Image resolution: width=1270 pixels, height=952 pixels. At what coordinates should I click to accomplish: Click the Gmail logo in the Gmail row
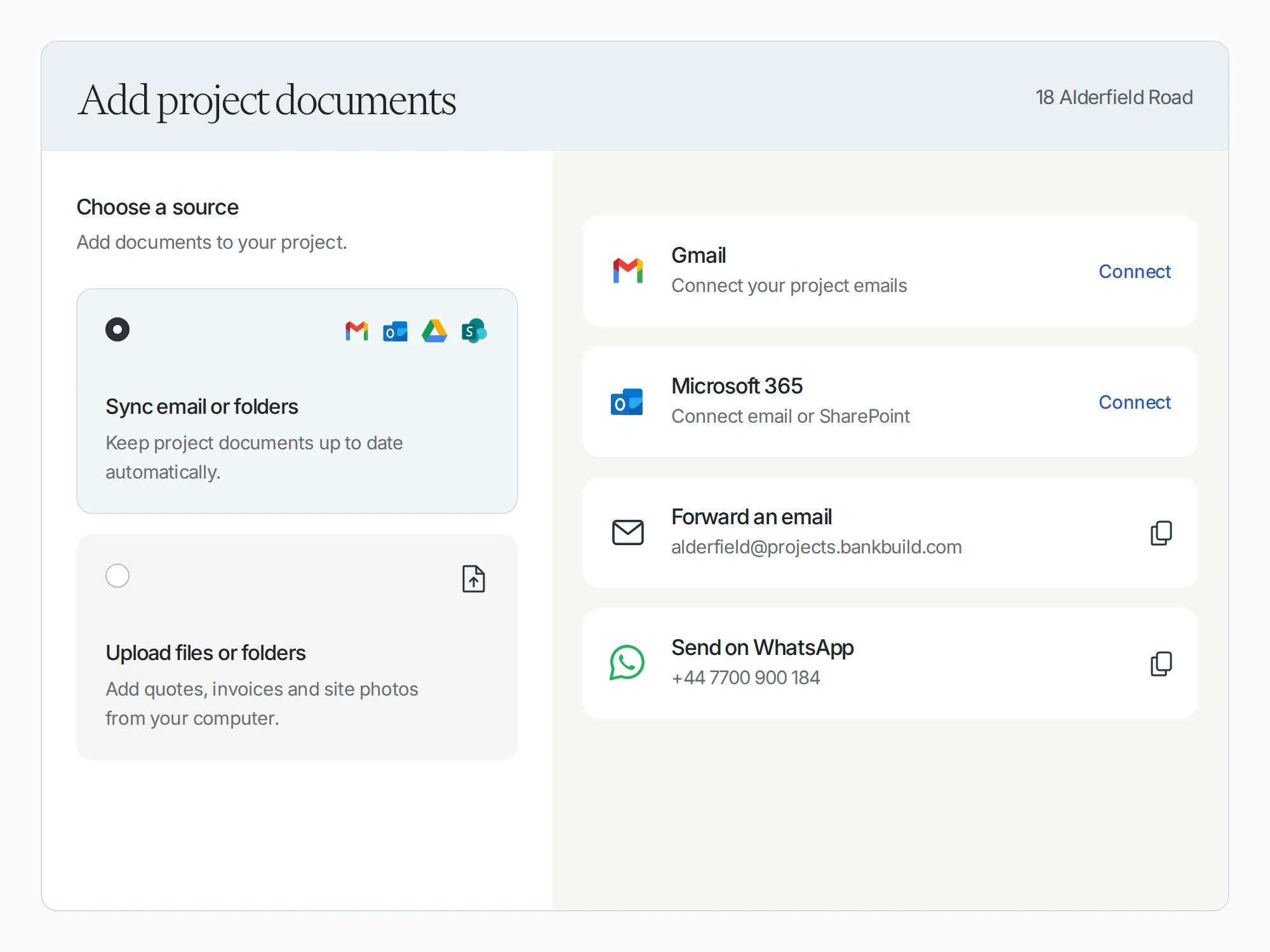[x=627, y=271]
